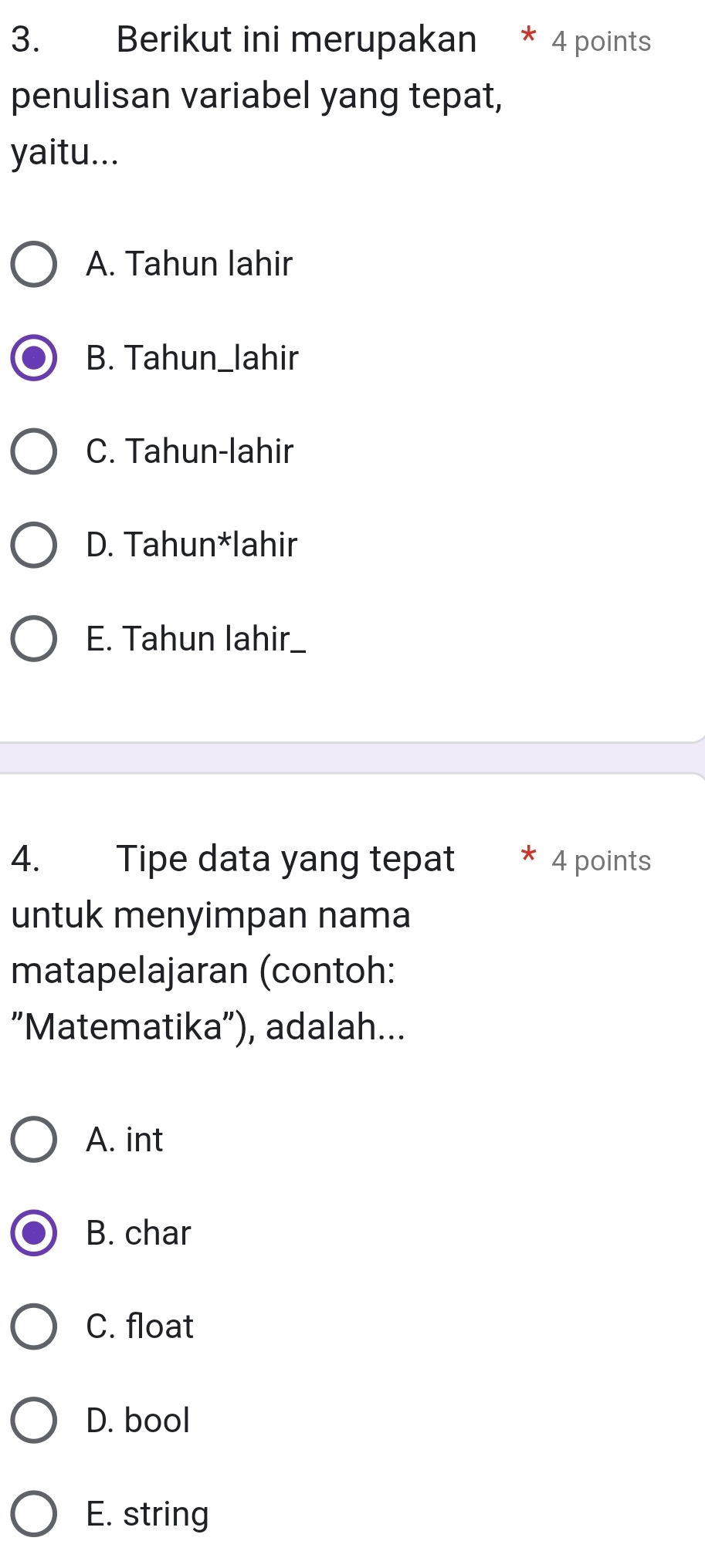Click the selected B. Tahun_lahir radio button
The height and width of the screenshot is (1568, 705).
(x=33, y=358)
